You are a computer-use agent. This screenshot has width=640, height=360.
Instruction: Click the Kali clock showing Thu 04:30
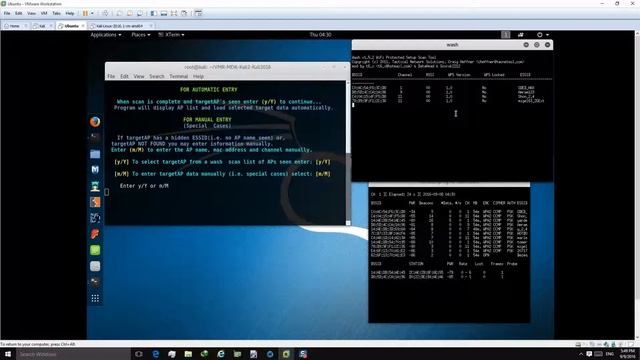[x=320, y=35]
